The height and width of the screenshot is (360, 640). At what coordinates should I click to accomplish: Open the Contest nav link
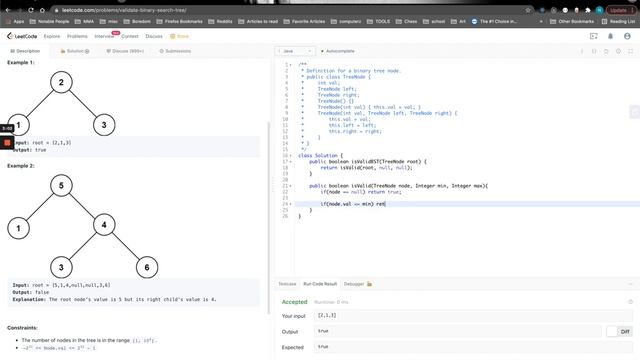[x=130, y=36]
